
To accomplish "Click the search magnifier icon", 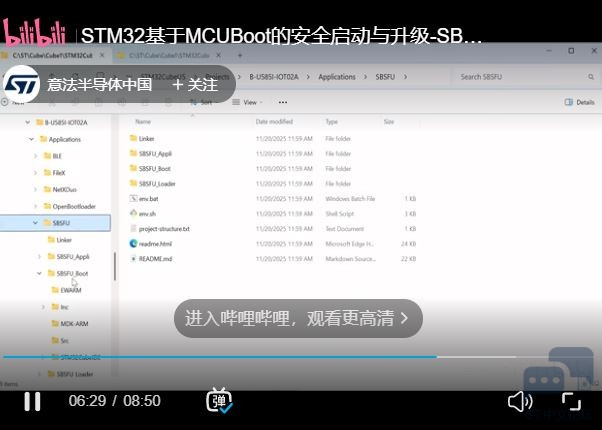I will (591, 77).
